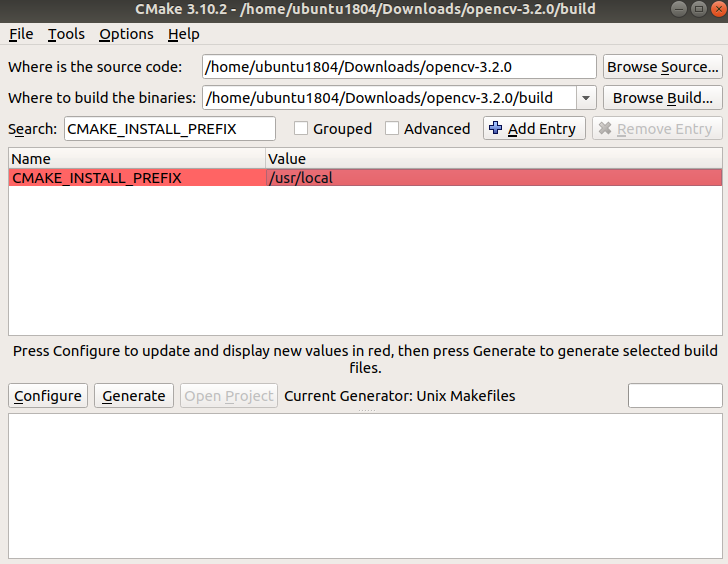The width and height of the screenshot is (728, 564).
Task: Select the CMAKE_INSTALL_PREFIX row name
Action: coord(137,178)
